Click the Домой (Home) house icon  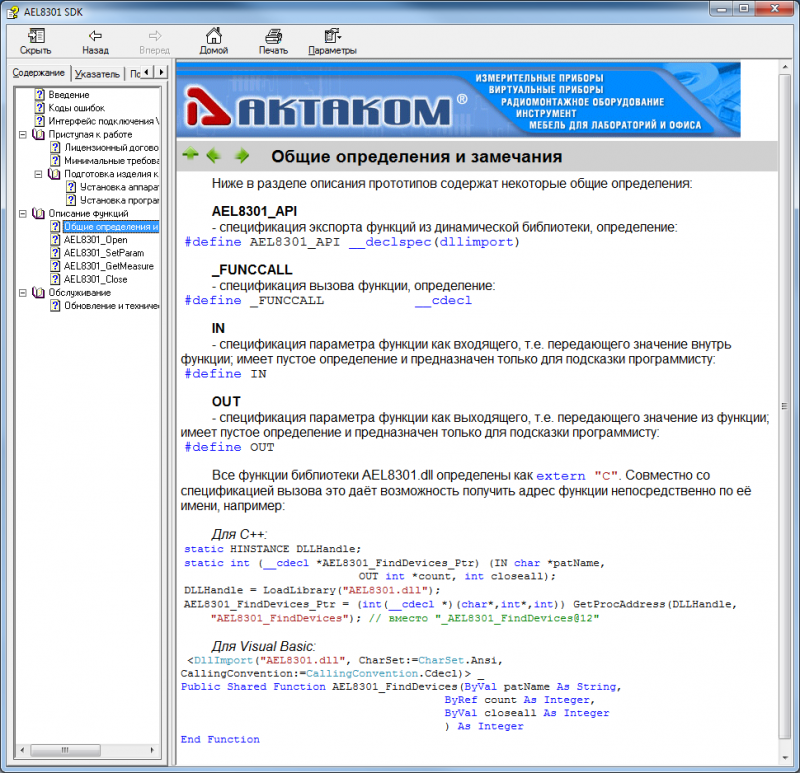point(213,36)
